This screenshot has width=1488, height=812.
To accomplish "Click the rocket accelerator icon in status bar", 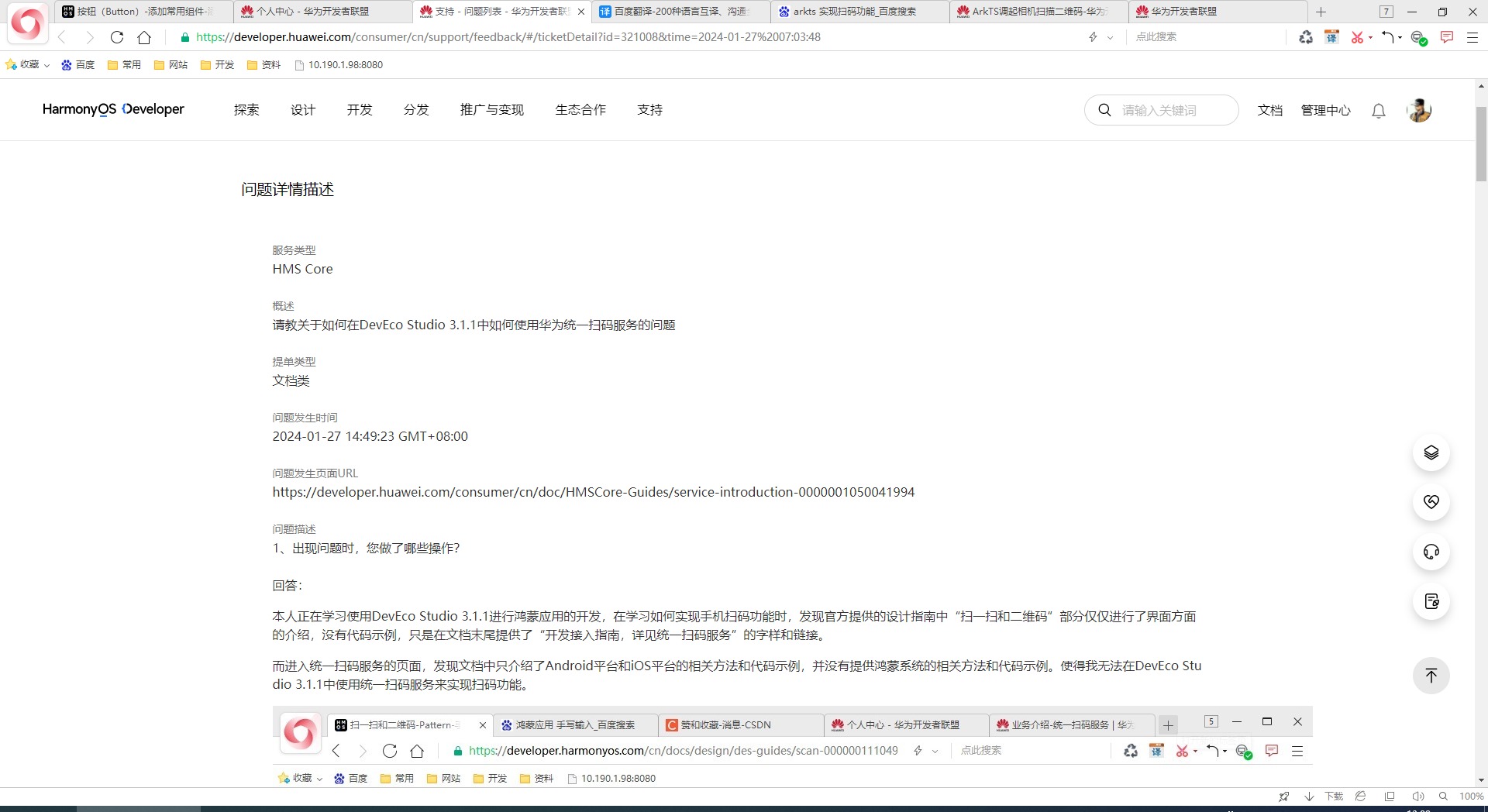I will tap(1284, 797).
